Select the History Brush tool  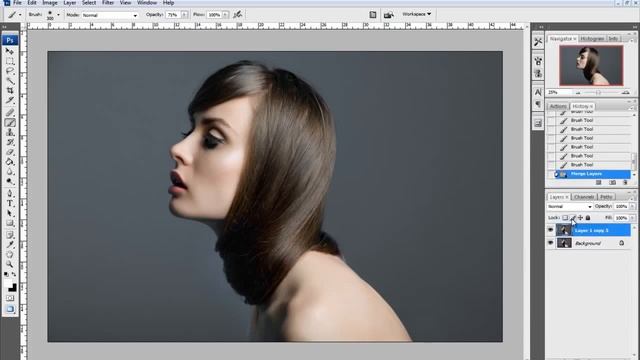(10, 142)
